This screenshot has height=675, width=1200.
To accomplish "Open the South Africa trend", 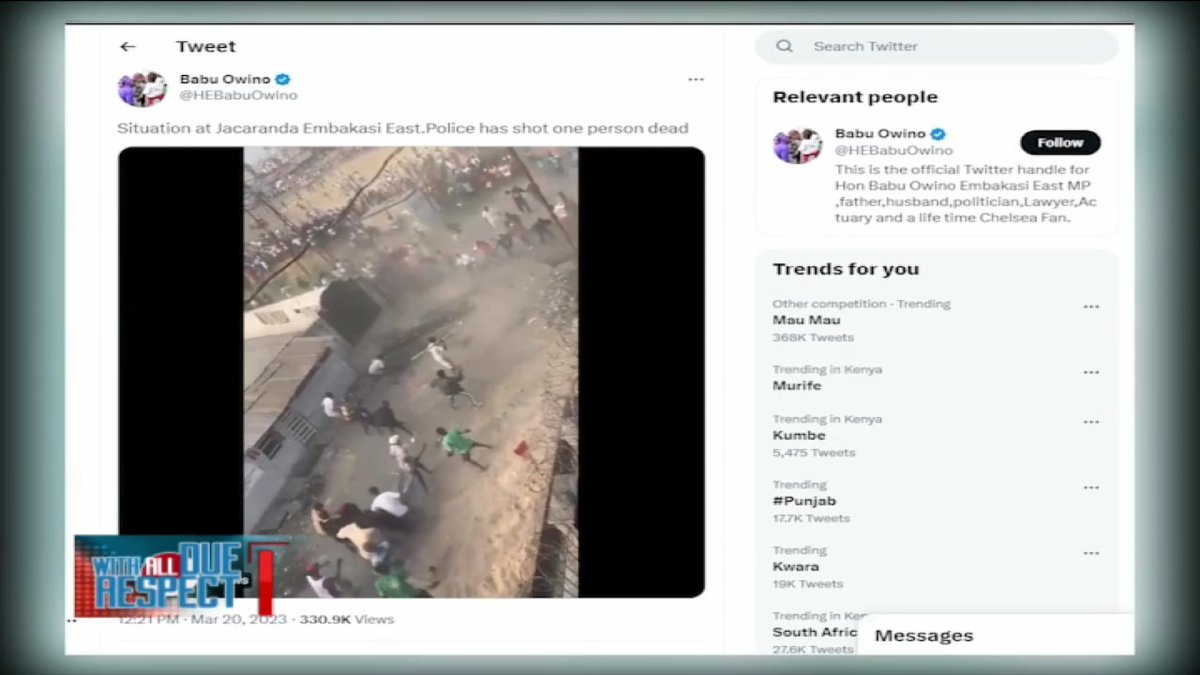I will (814, 632).
